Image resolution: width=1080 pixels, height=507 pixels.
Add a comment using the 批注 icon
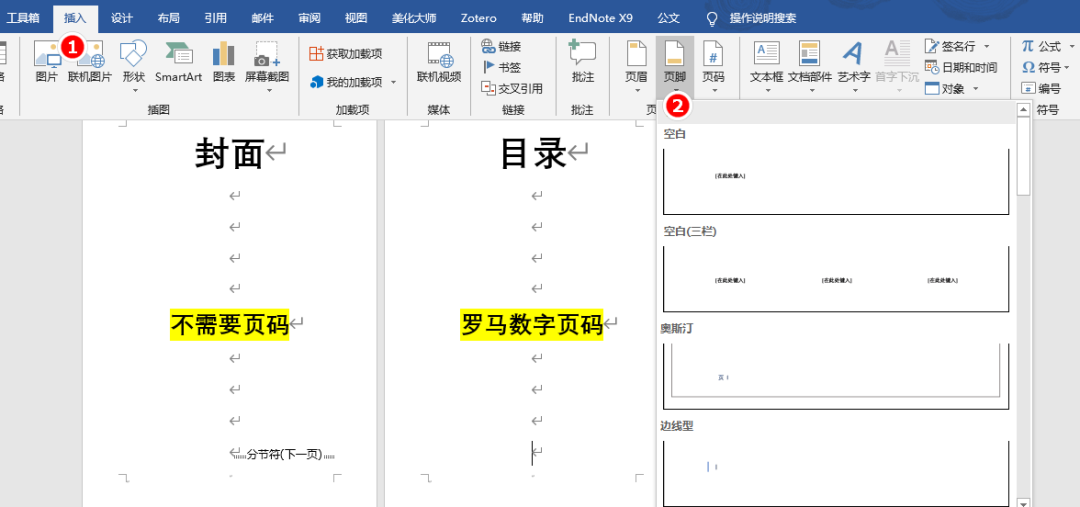[x=582, y=62]
